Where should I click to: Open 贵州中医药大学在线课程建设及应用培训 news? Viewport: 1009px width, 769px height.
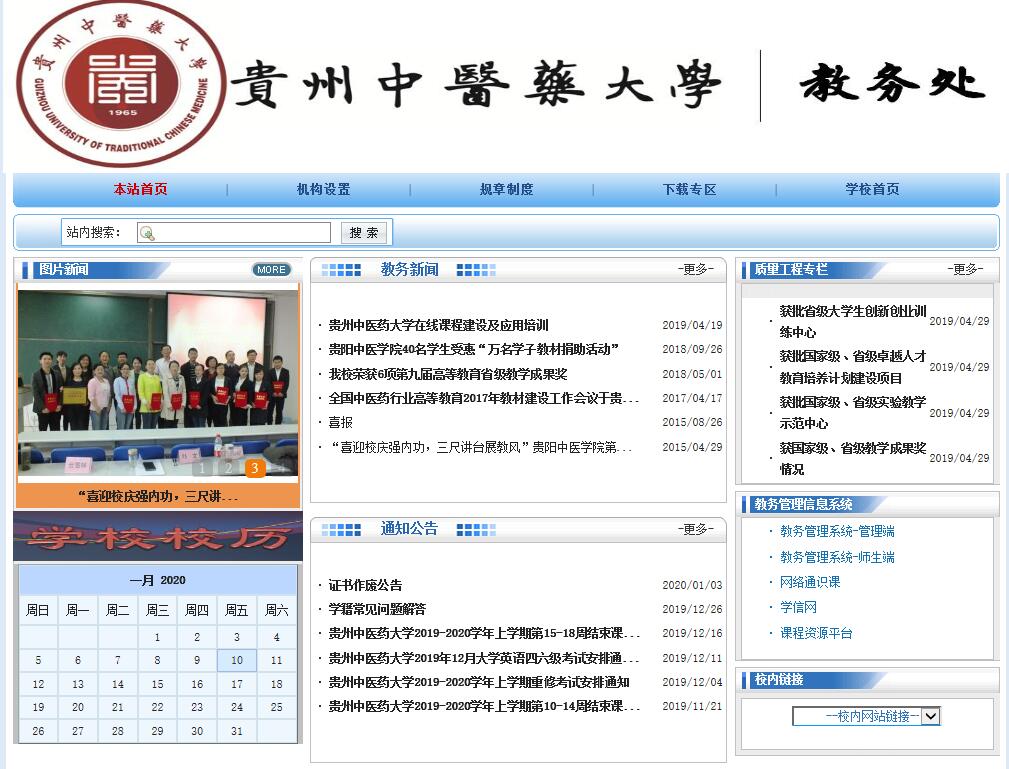point(438,325)
